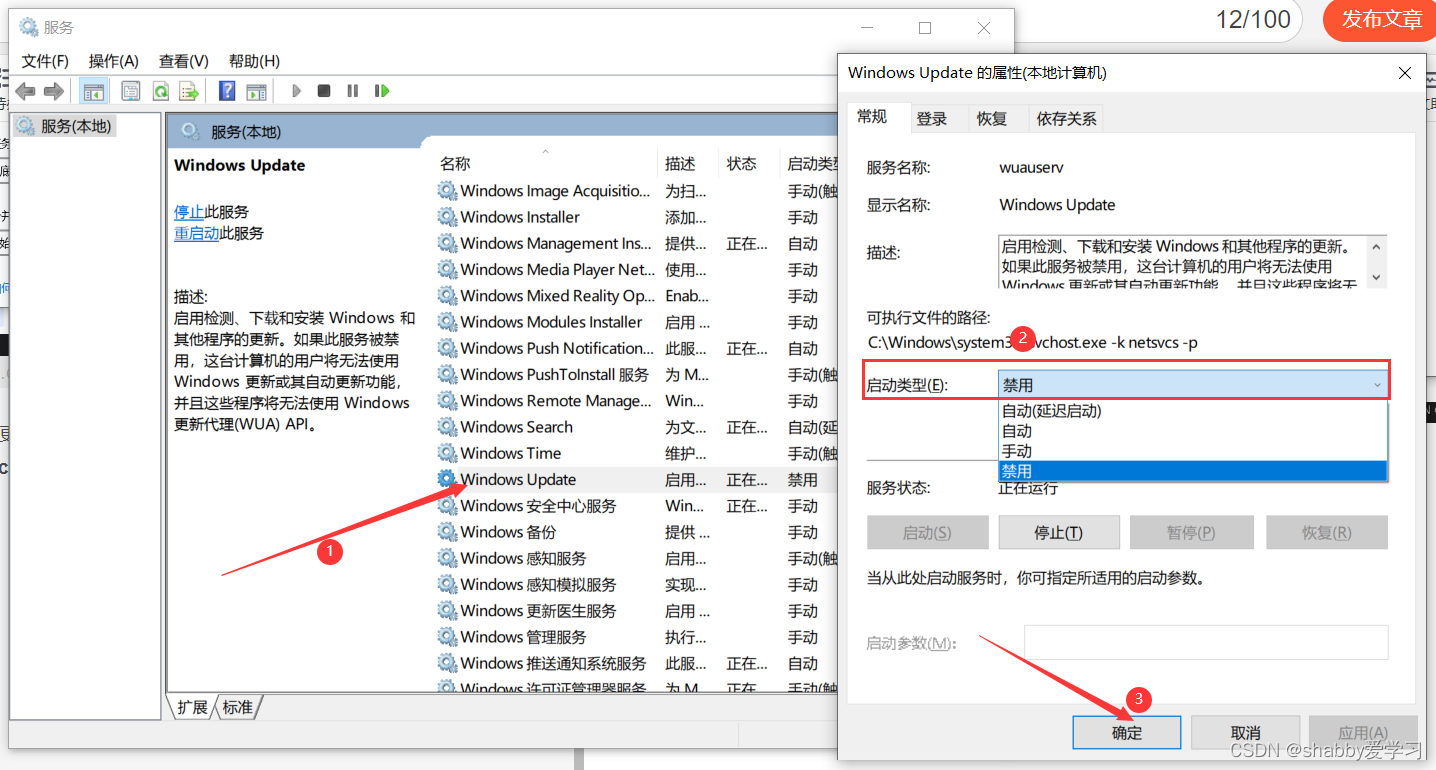
Task: Click the gear icon beside Windows 备份
Action: pyautogui.click(x=447, y=532)
